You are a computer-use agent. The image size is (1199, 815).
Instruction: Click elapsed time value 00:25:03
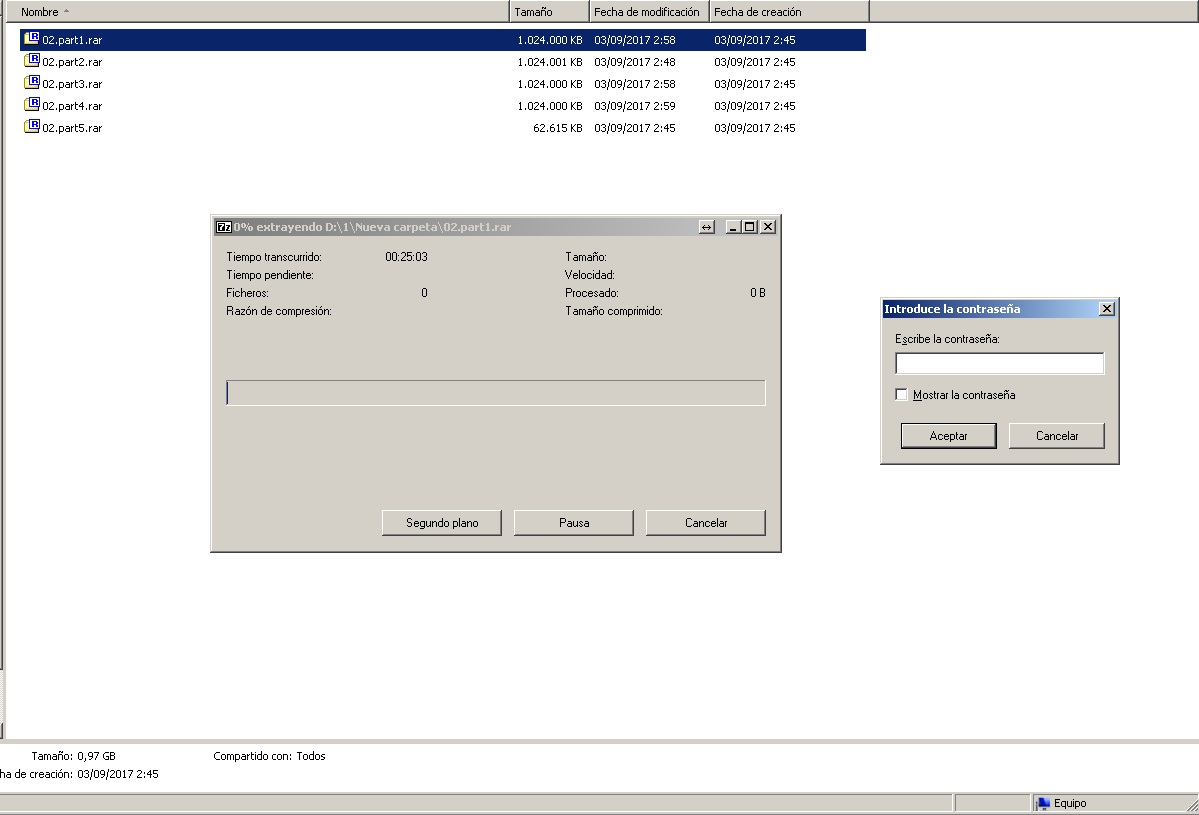click(406, 257)
